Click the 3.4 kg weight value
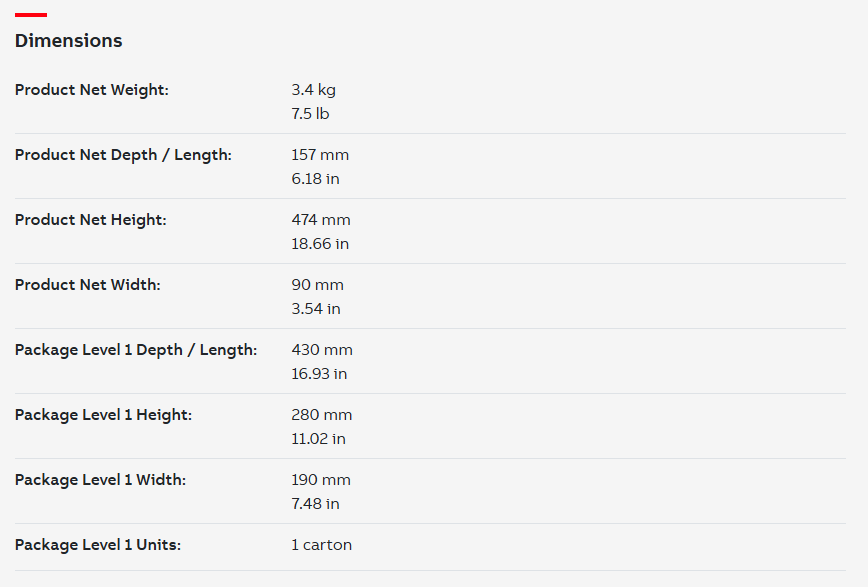Image resolution: width=868 pixels, height=587 pixels. point(313,90)
